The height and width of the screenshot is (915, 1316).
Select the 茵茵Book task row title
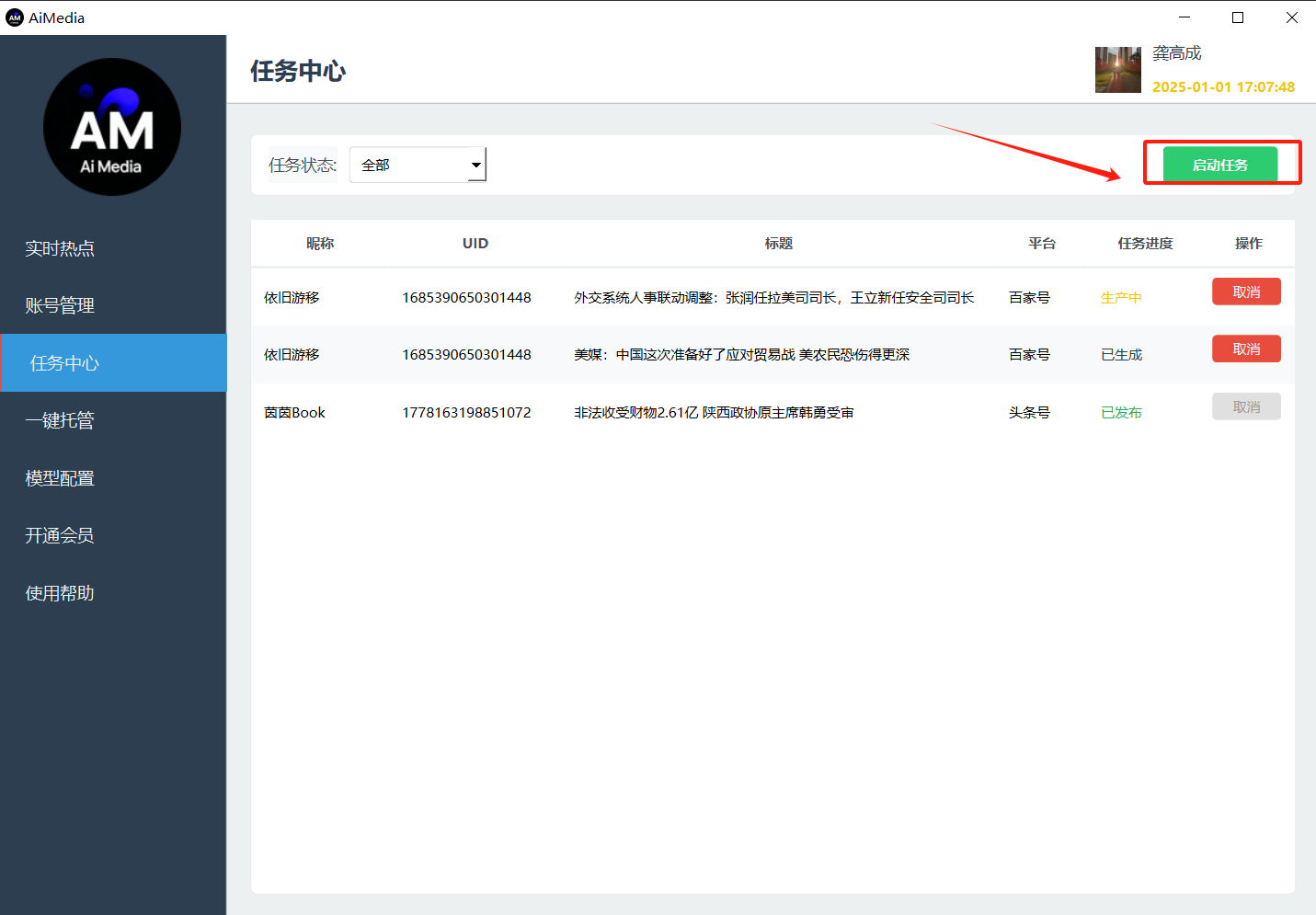[714, 413]
